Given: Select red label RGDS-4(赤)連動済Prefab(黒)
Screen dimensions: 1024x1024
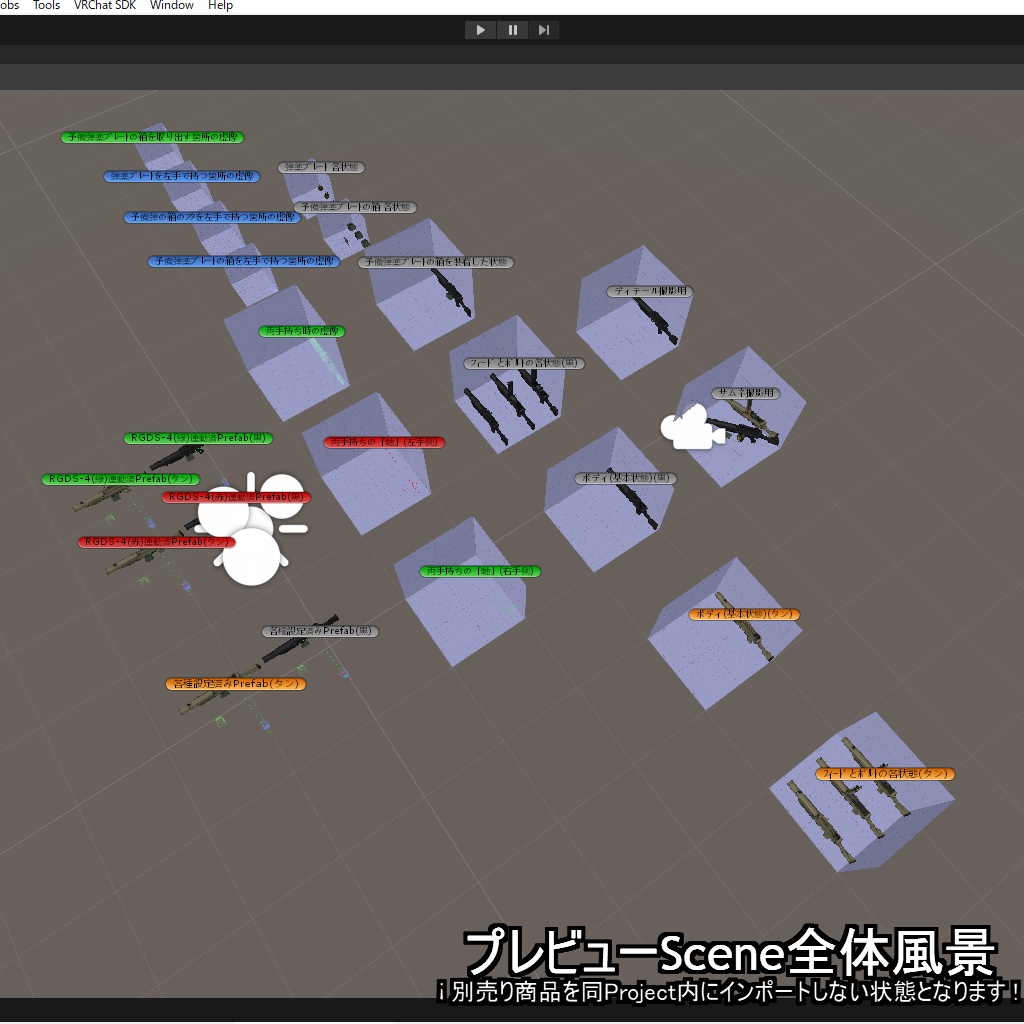Looking at the screenshot, I should pos(236,497).
